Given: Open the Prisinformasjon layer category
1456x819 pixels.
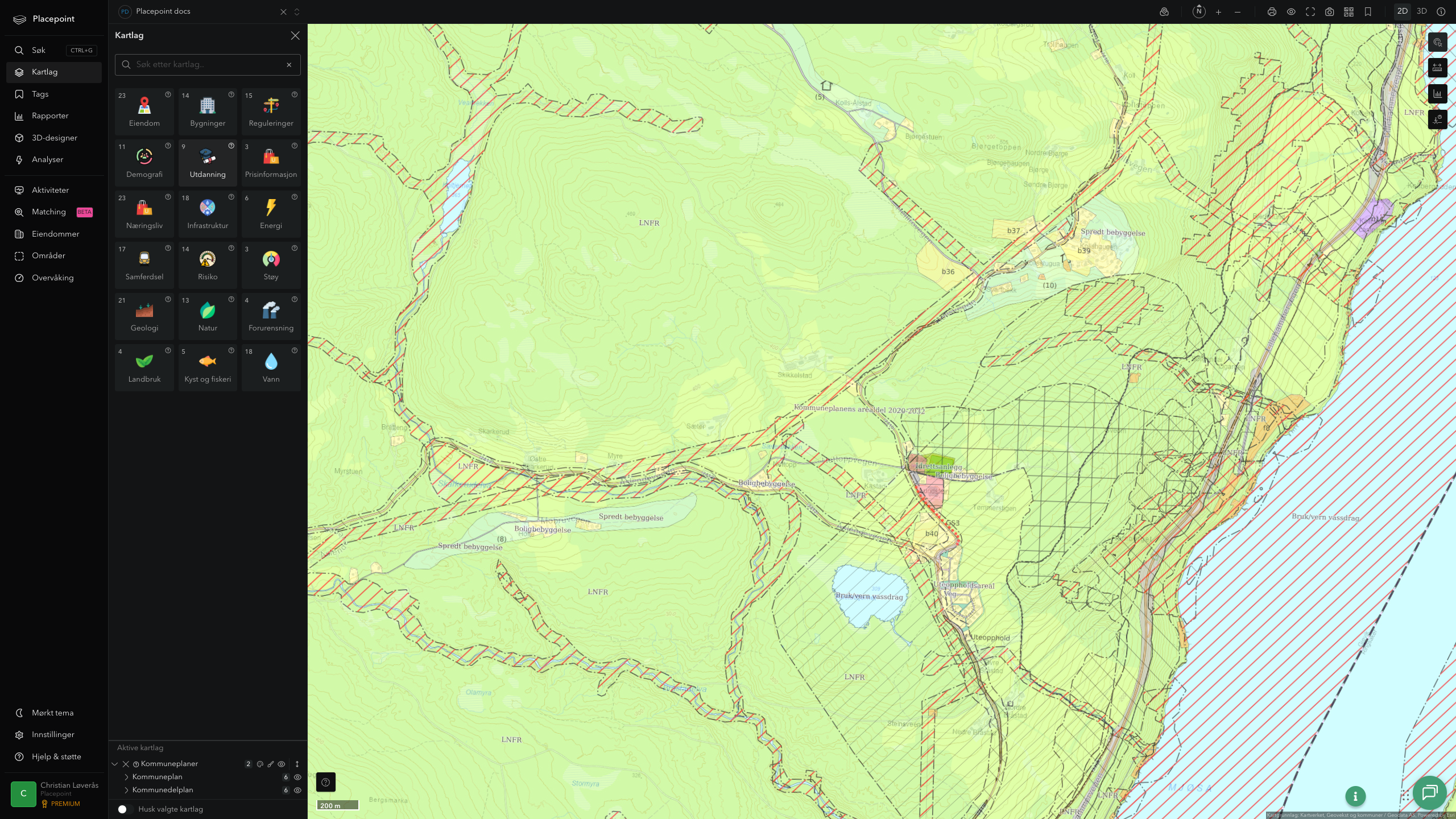Looking at the screenshot, I should click(271, 163).
